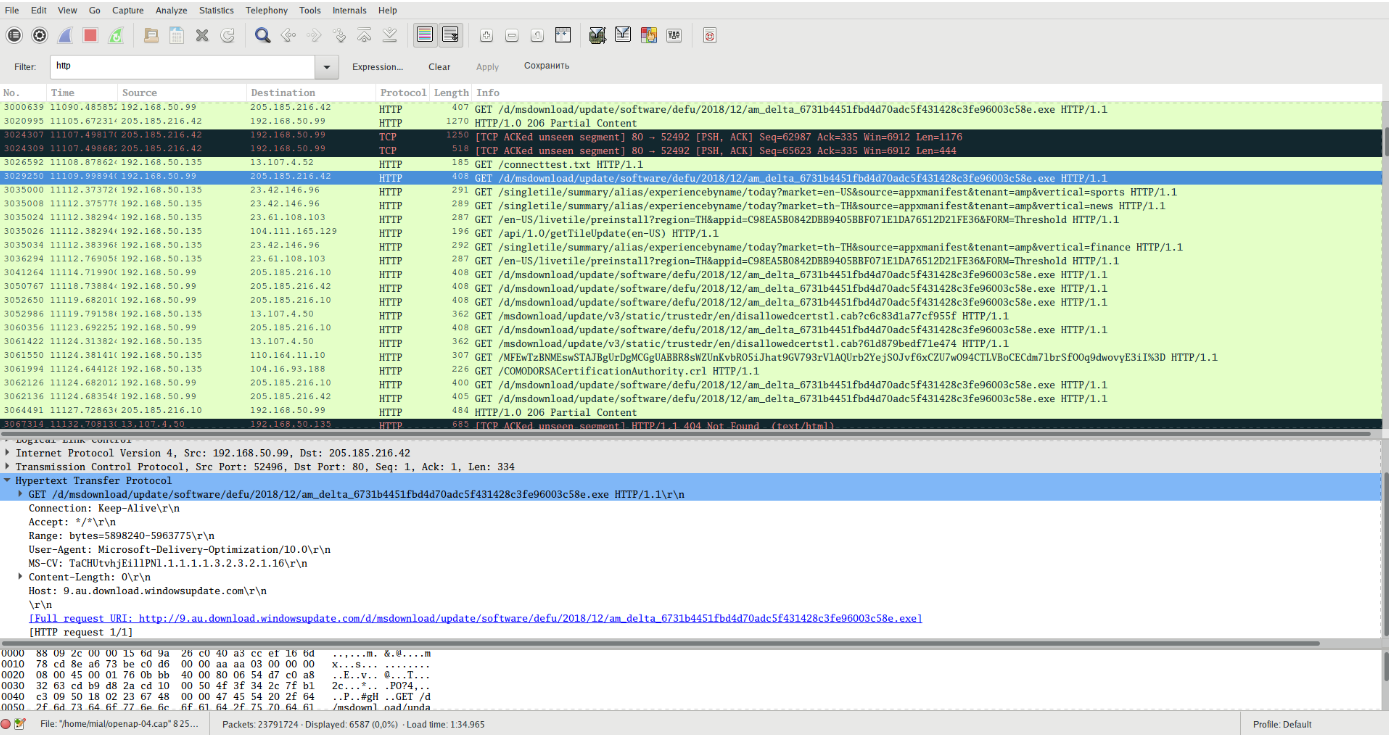
Task: Expand the Transmission Control Protocol tree
Action: point(8,467)
